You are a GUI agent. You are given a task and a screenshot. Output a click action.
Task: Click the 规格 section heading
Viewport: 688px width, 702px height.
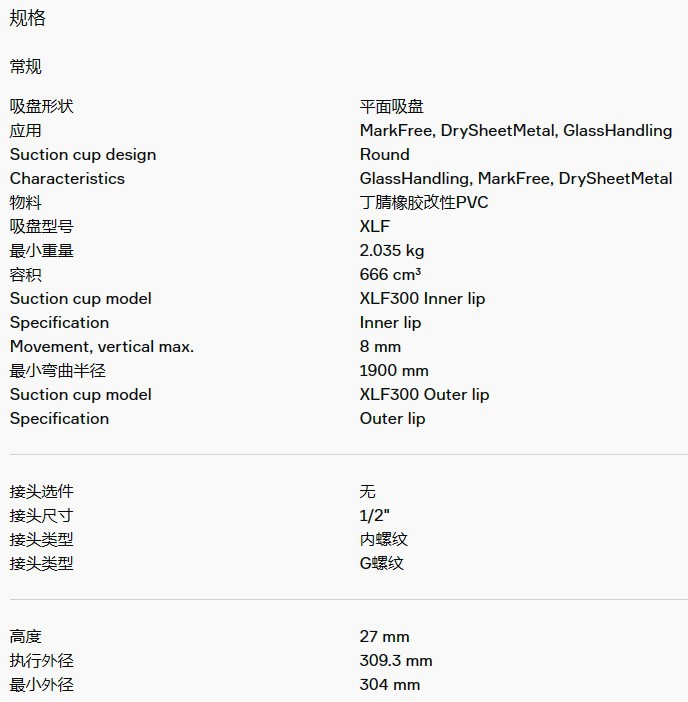pos(28,18)
